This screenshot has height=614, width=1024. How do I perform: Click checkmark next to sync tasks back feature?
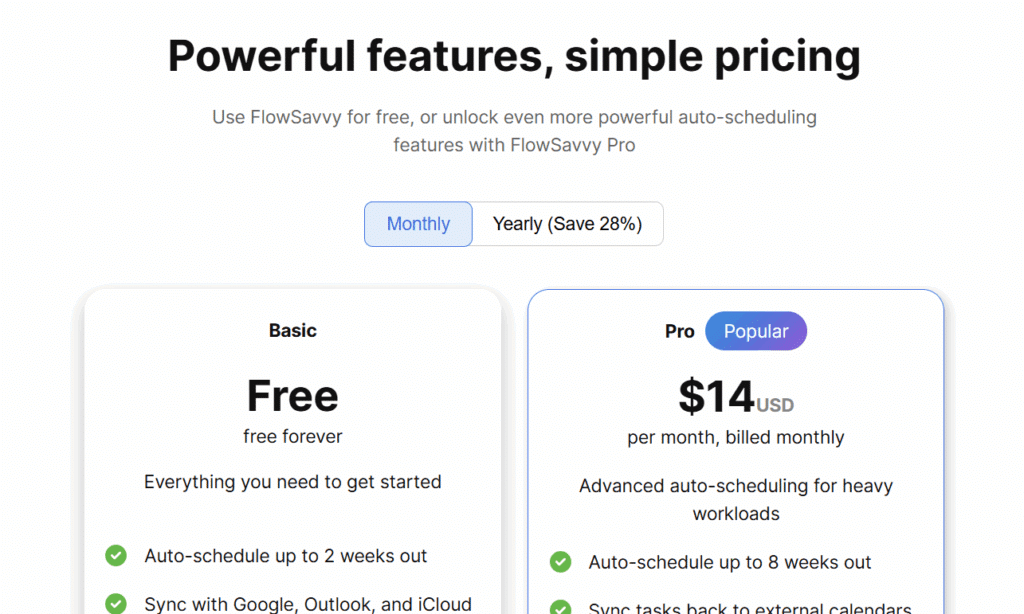pos(560,608)
